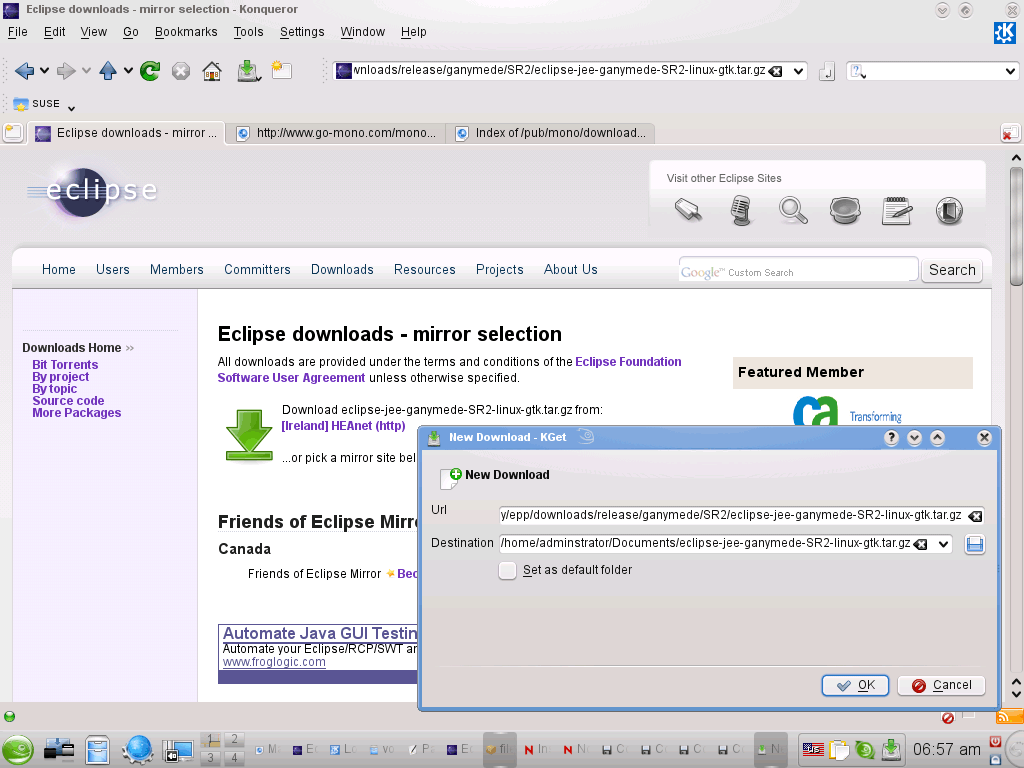Enable Set as default folder checkbox
The height and width of the screenshot is (768, 1024).
[x=507, y=570]
